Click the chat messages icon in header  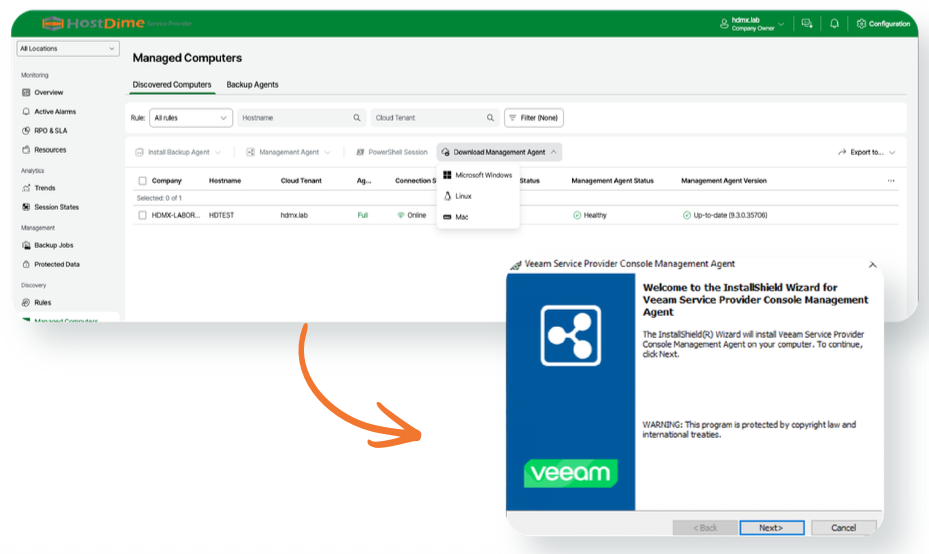(807, 24)
